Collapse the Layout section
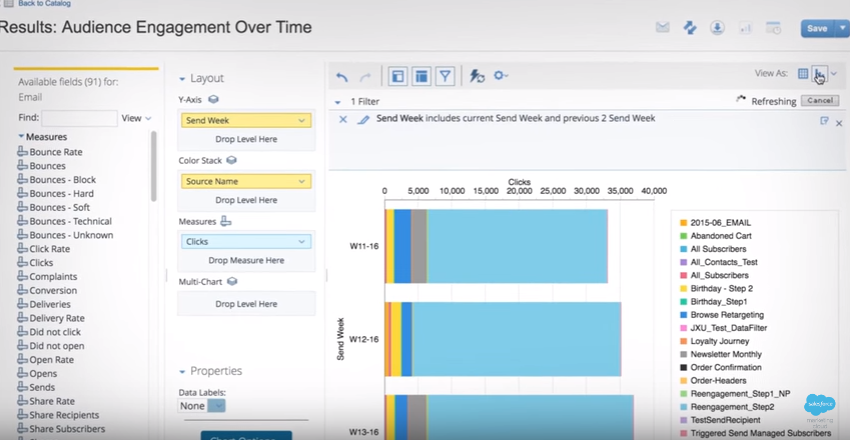 coord(182,79)
